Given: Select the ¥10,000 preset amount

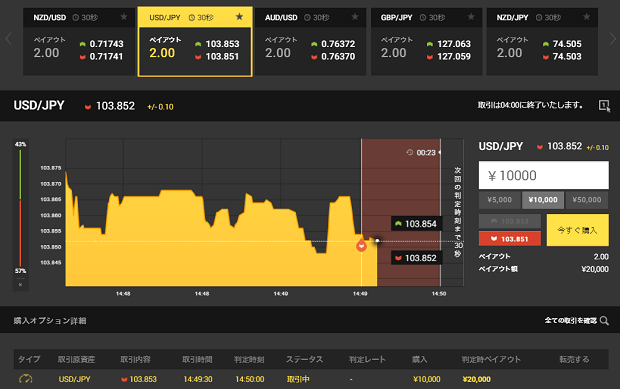Looking at the screenshot, I should tap(543, 200).
